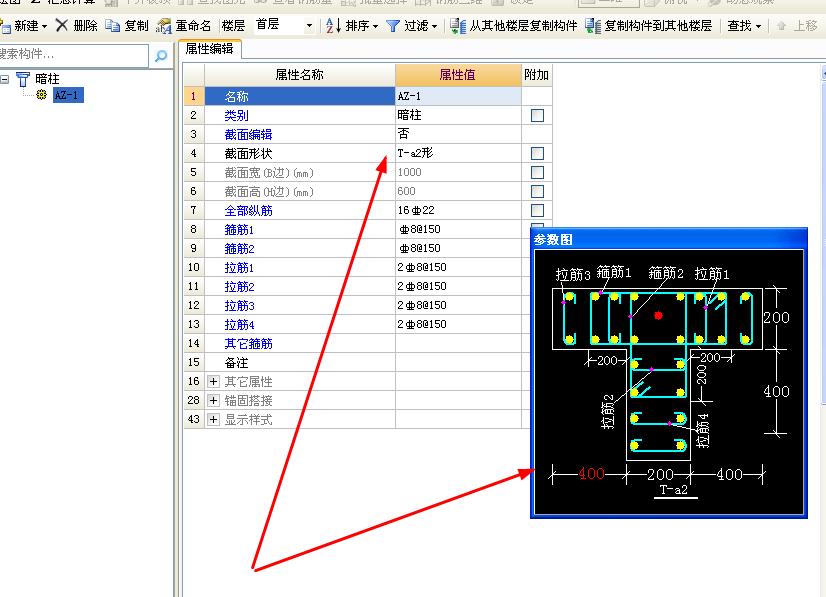
Task: Click the 拉筋2 value cell
Action: [458, 286]
